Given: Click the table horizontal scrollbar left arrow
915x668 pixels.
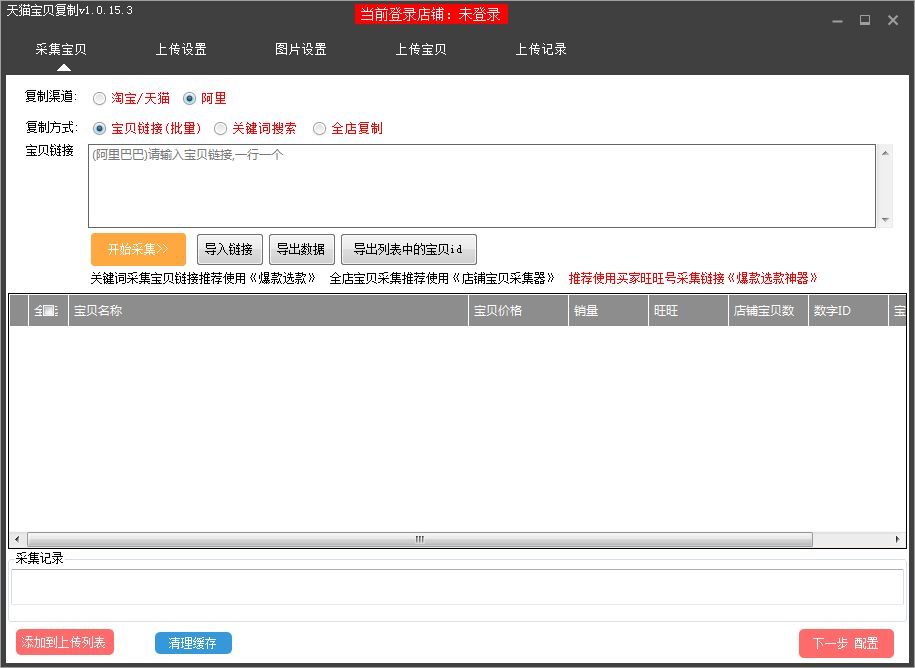Looking at the screenshot, I should [17, 539].
